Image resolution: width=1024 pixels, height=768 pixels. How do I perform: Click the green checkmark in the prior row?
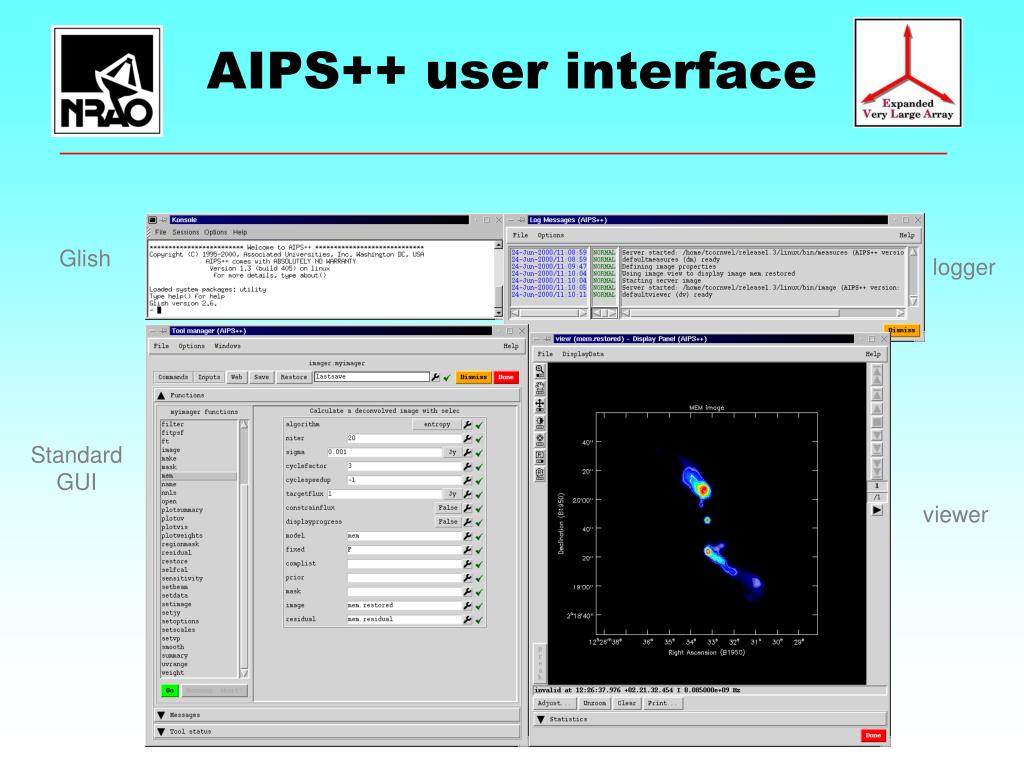coord(479,578)
